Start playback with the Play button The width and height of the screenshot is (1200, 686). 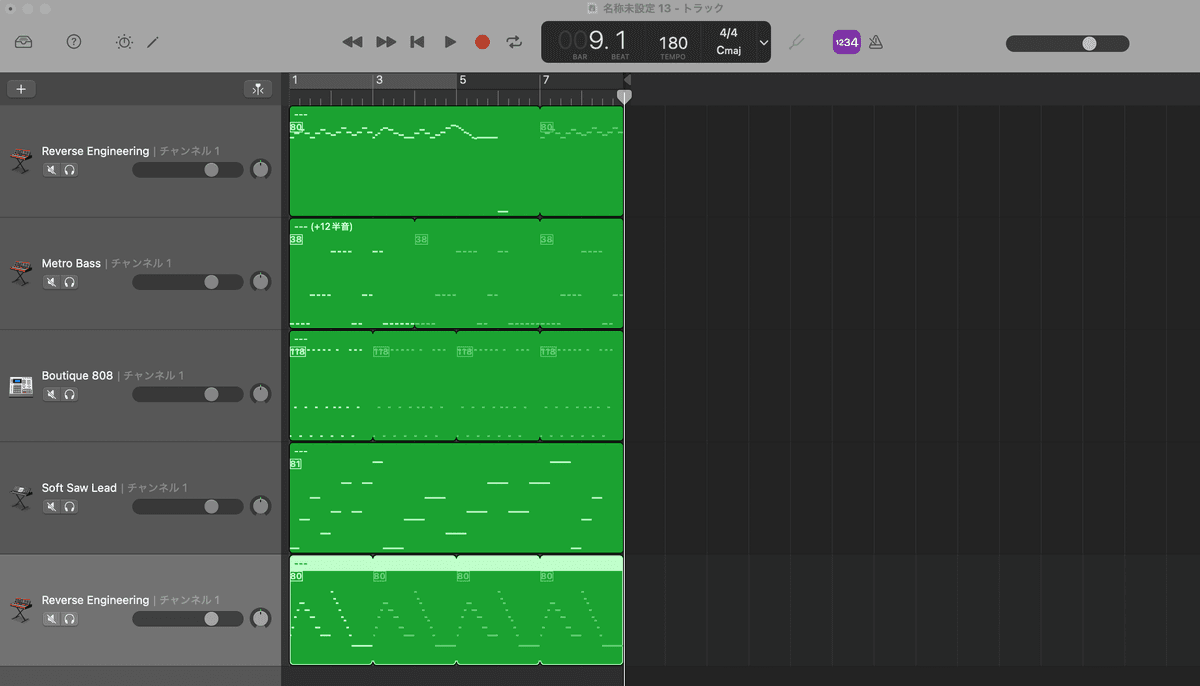click(x=450, y=42)
